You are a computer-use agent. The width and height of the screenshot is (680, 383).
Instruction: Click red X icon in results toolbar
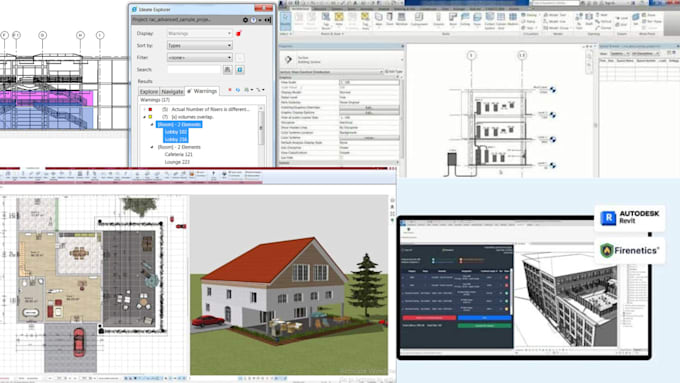tap(230, 90)
